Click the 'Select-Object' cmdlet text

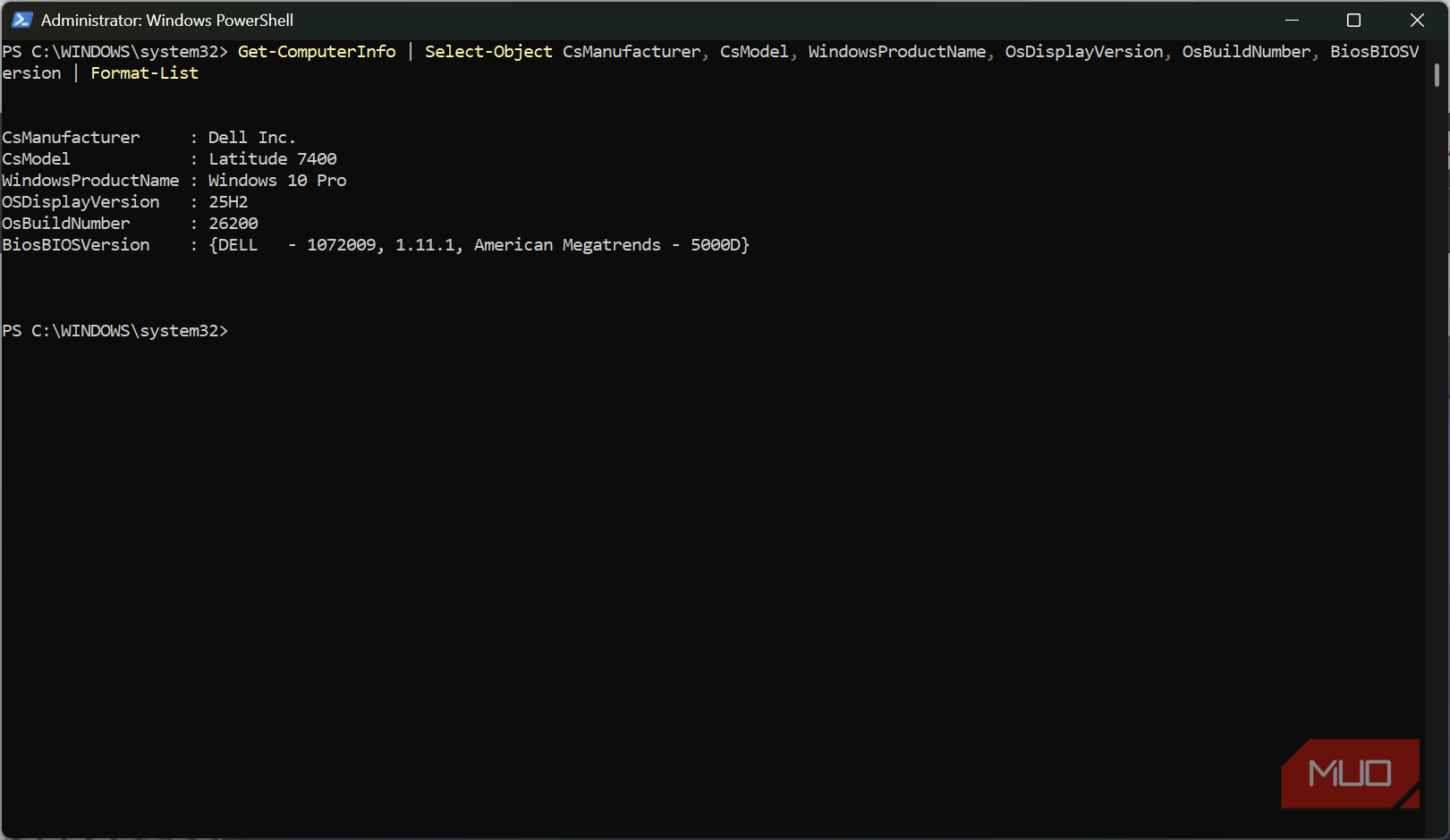point(488,52)
